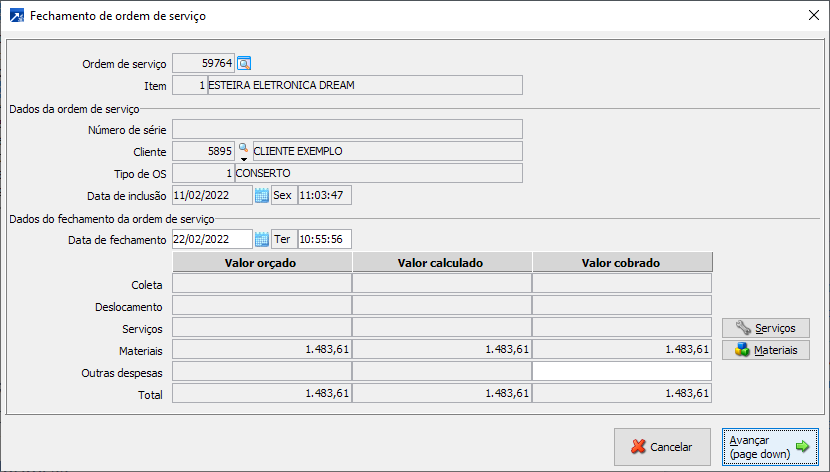
Task: Open calendar picker for Data de inclusão
Action: [x=262, y=195]
